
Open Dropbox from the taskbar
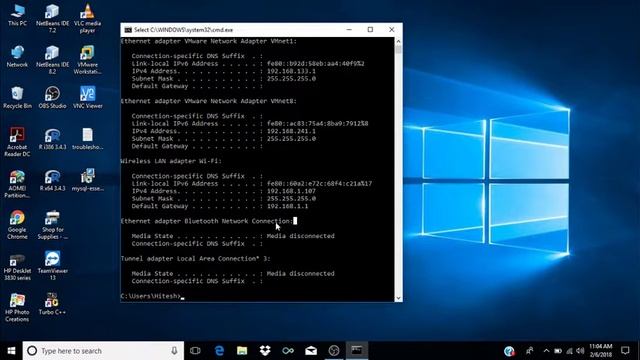tap(265, 351)
